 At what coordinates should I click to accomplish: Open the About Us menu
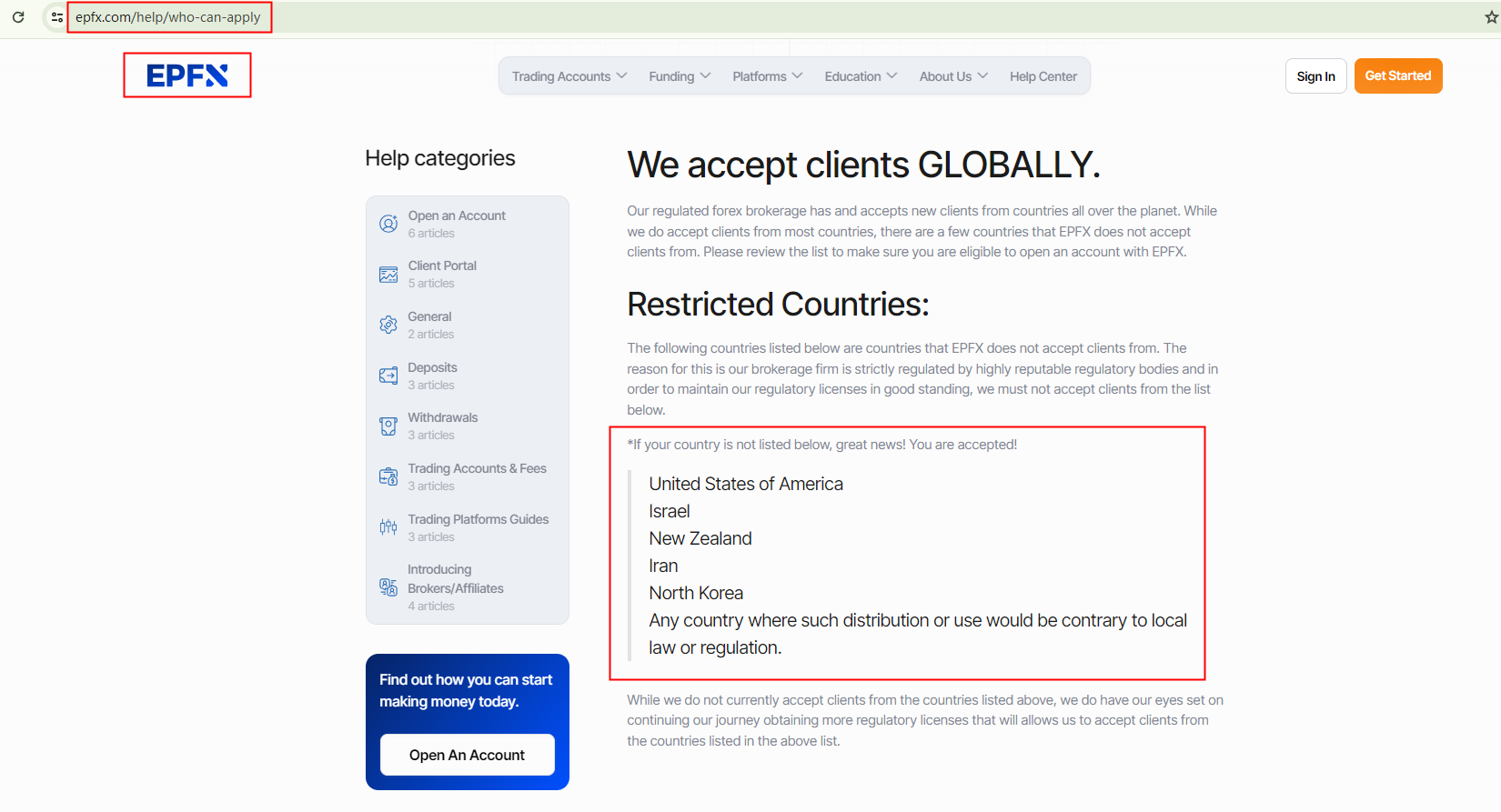click(x=953, y=76)
